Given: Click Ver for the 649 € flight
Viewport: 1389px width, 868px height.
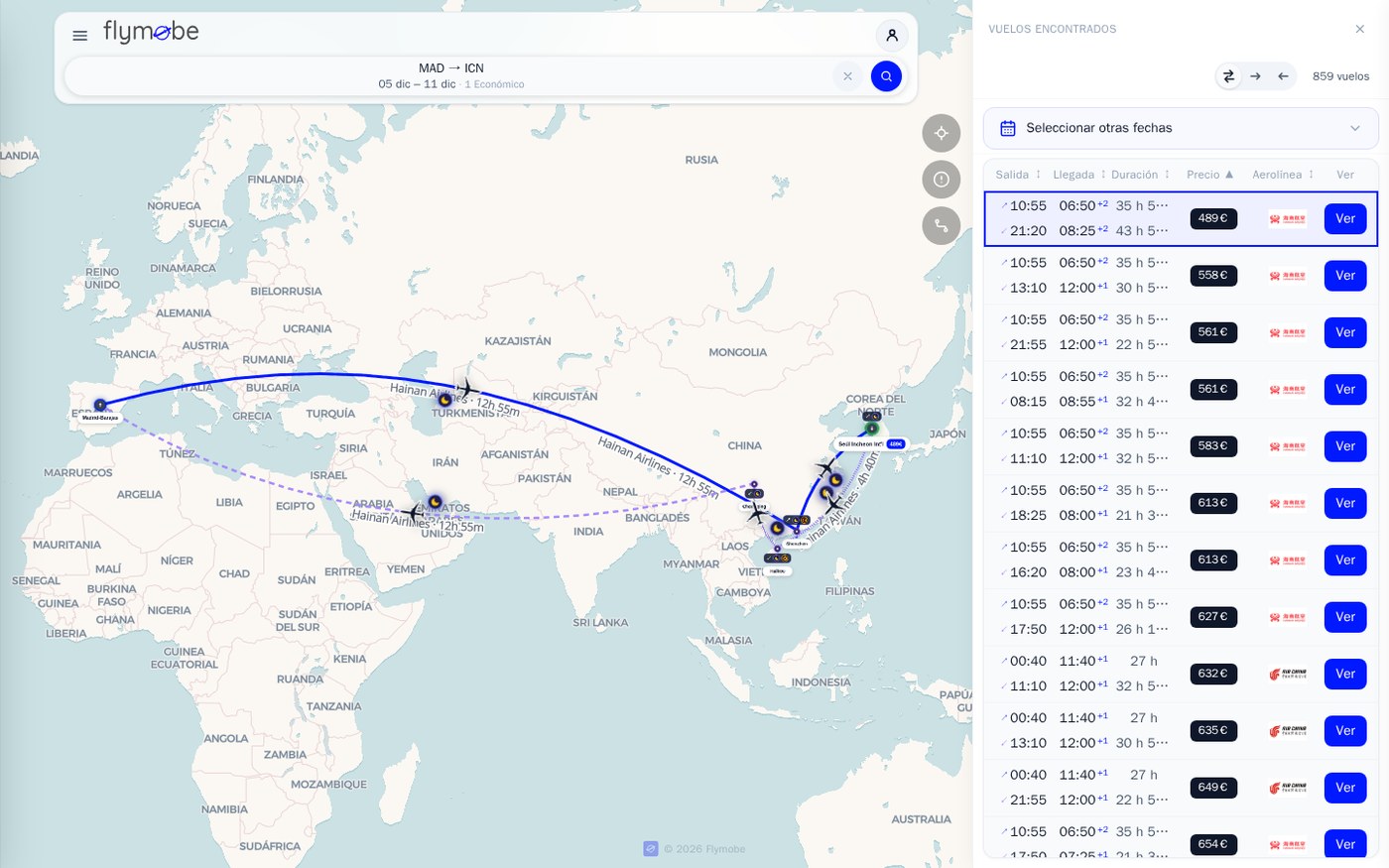Looking at the screenshot, I should click(x=1345, y=788).
